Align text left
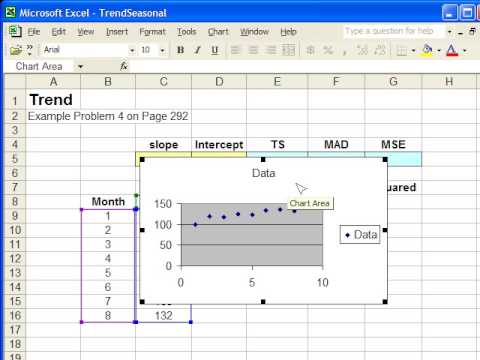 click(x=236, y=50)
